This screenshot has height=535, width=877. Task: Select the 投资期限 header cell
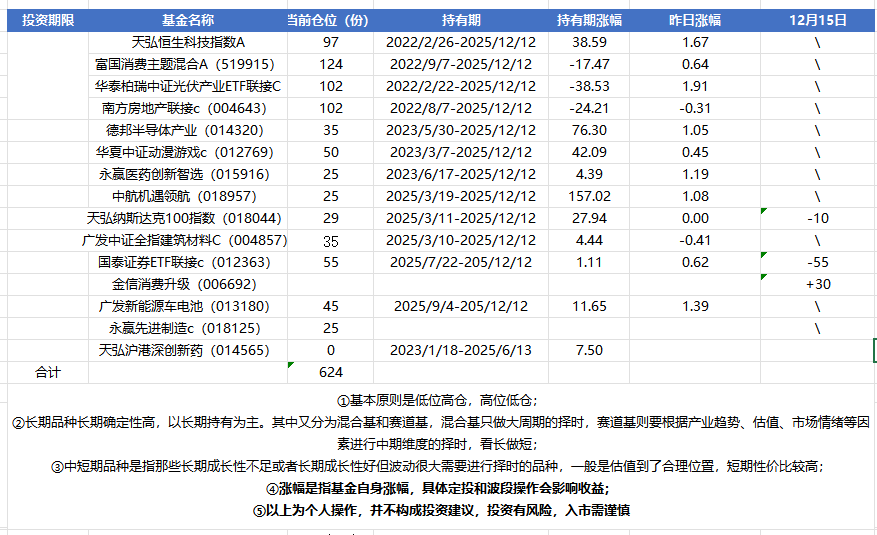pyautogui.click(x=48, y=20)
